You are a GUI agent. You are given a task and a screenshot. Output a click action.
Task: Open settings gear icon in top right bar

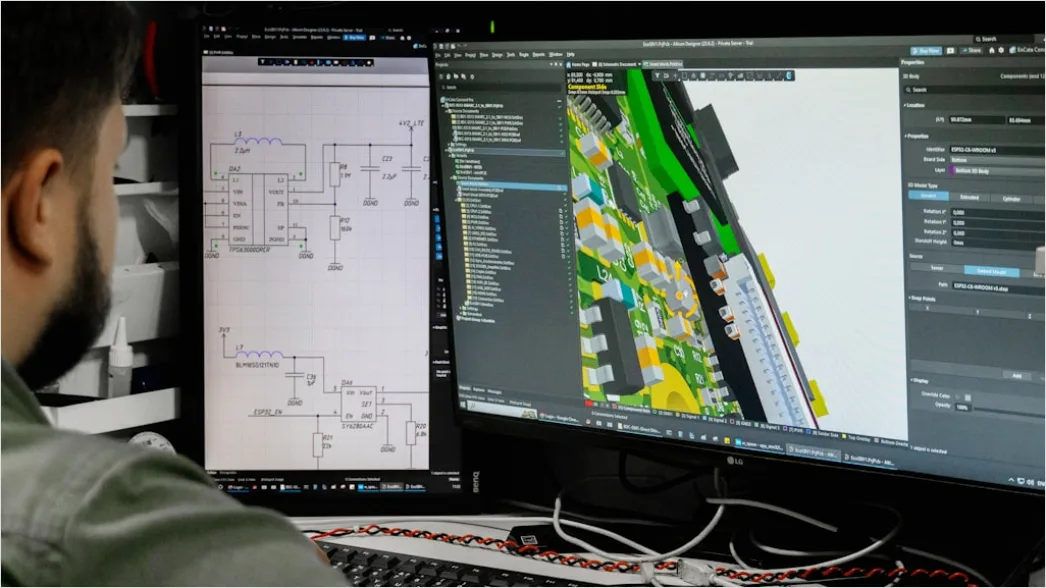pyautogui.click(x=1001, y=51)
